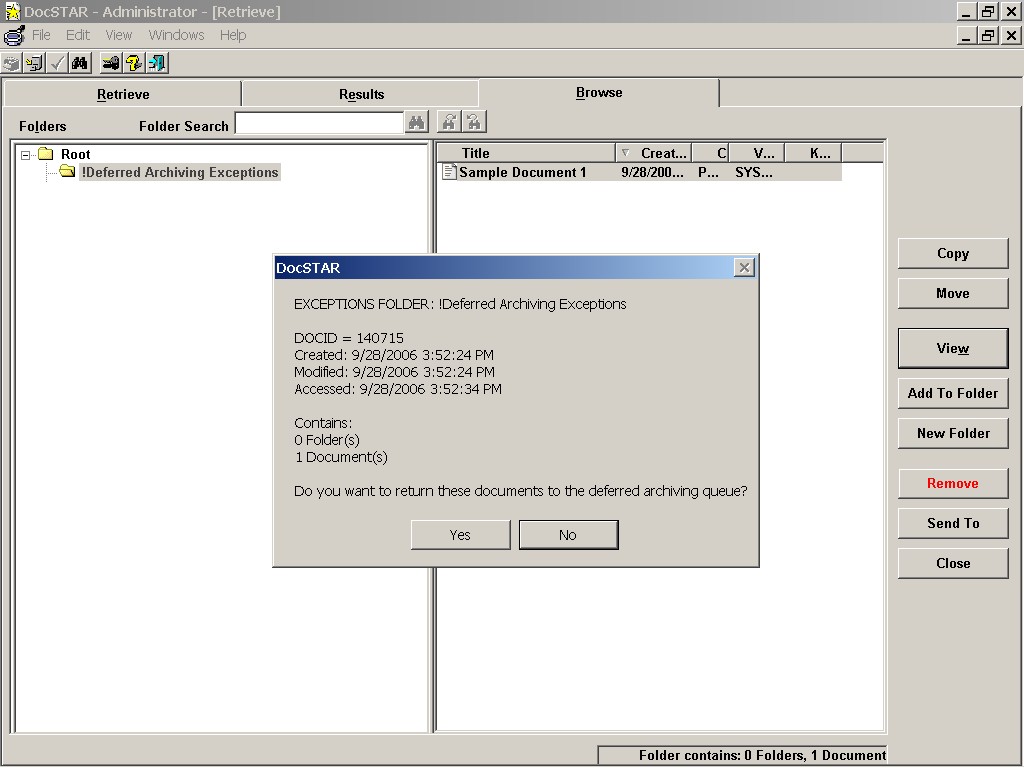Click the Folders label above the tree
The width and height of the screenshot is (1024, 768).
tap(42, 126)
